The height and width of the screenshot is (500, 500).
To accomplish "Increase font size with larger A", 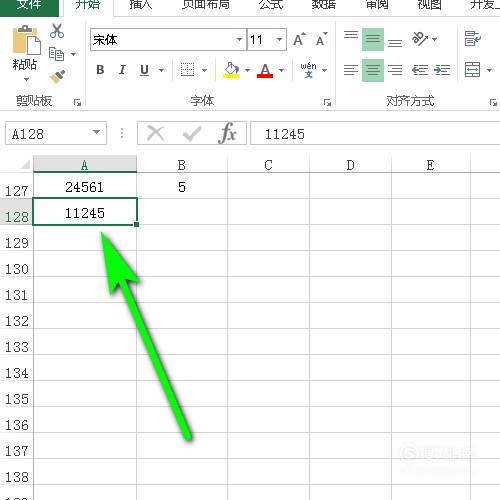I will pyautogui.click(x=299, y=40).
